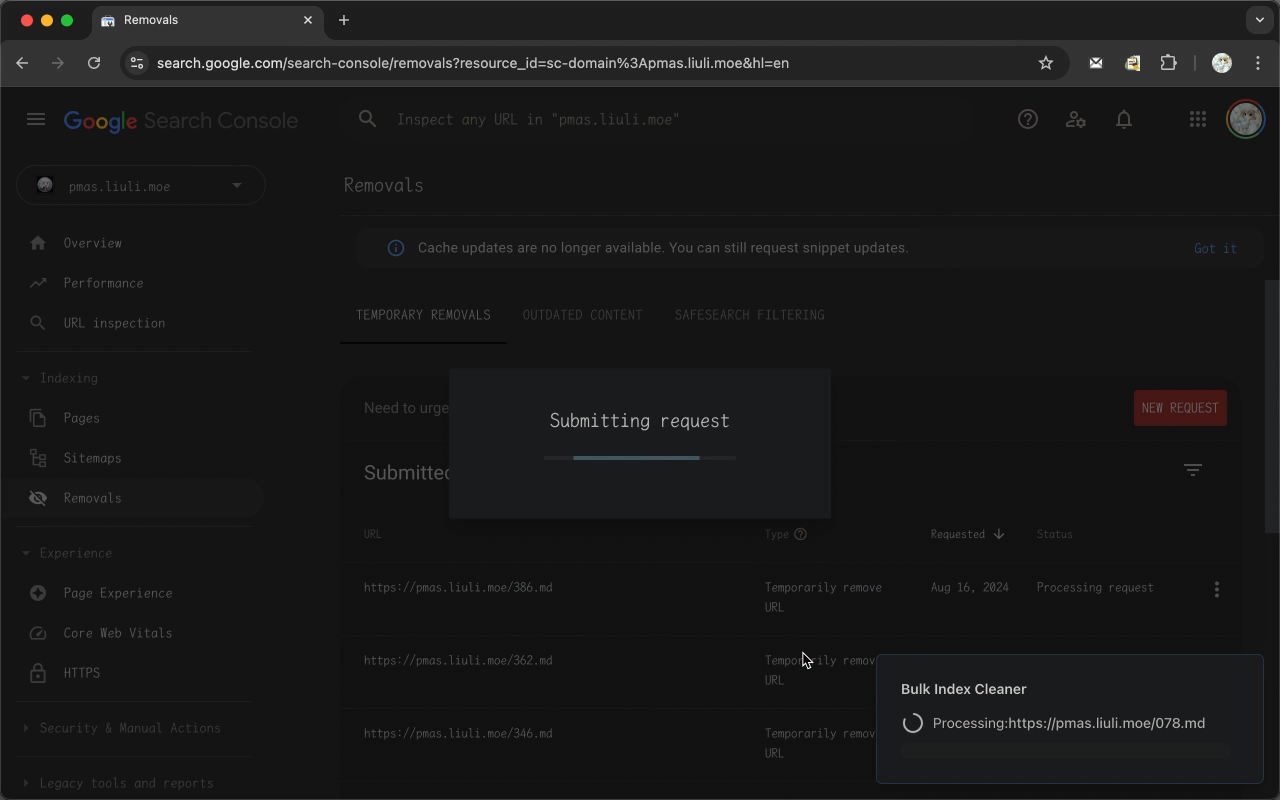Open options menu for 386.md row

1217,589
